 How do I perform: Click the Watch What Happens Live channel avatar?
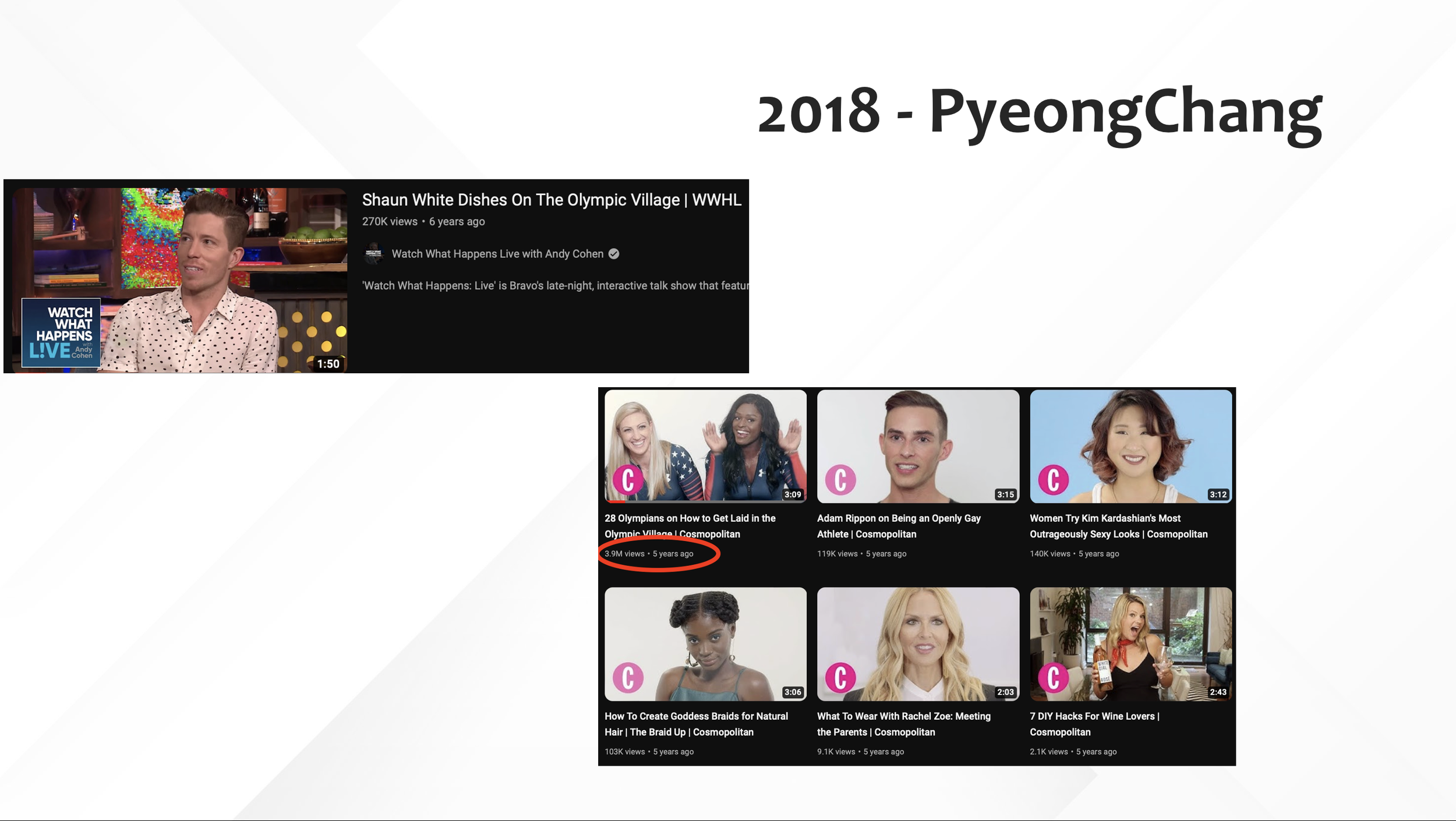[x=373, y=254]
